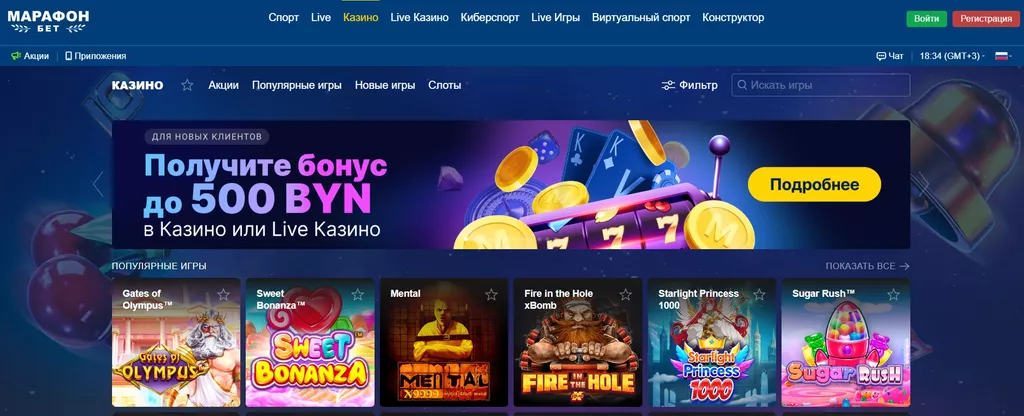Click the yellow Подробнее button
Image resolution: width=1024 pixels, height=416 pixels.
click(x=814, y=184)
